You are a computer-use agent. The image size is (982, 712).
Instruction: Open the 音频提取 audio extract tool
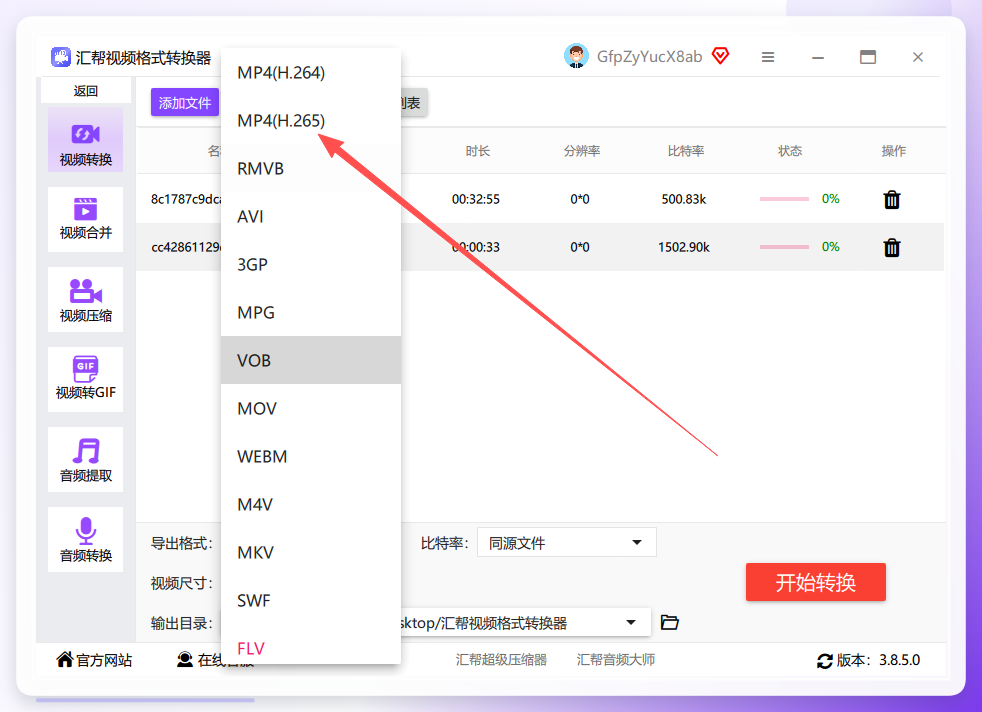(85, 460)
